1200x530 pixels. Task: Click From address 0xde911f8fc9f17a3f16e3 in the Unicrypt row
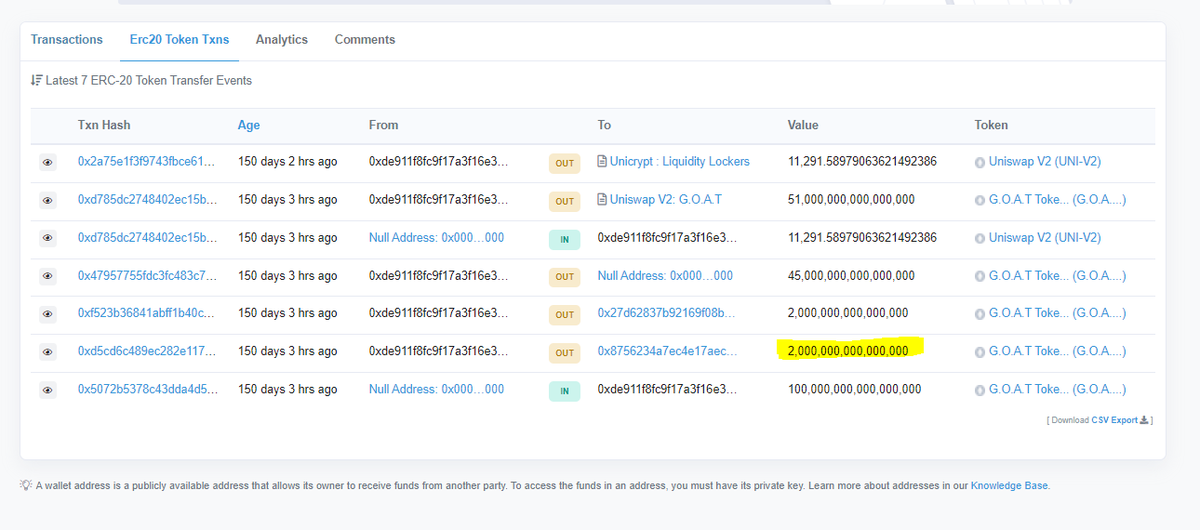[438, 161]
